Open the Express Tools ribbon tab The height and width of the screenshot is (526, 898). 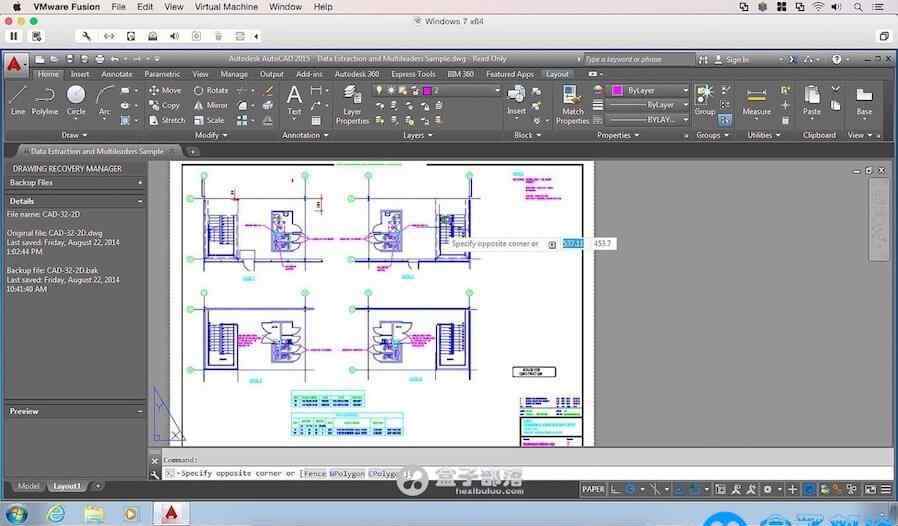[413, 74]
